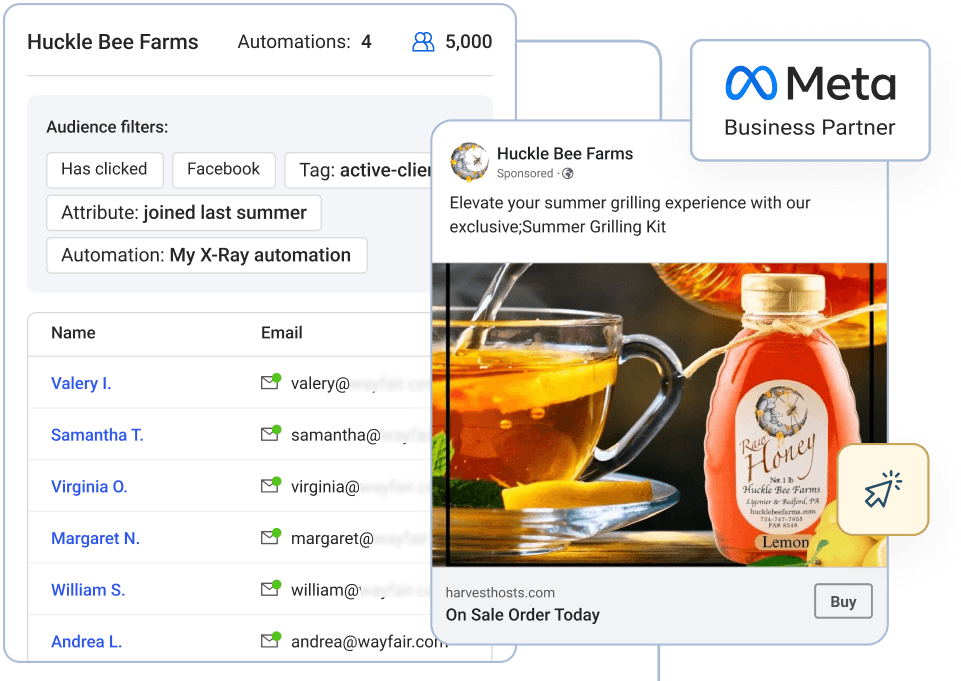Open Automation: My X-Ray automation filter

tap(207, 255)
